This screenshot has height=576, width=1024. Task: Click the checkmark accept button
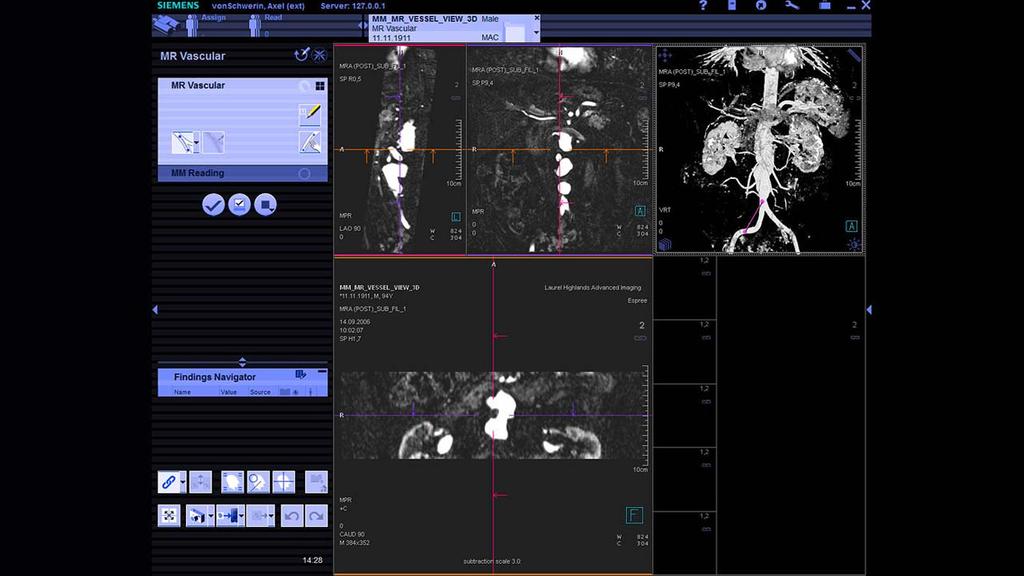213,205
